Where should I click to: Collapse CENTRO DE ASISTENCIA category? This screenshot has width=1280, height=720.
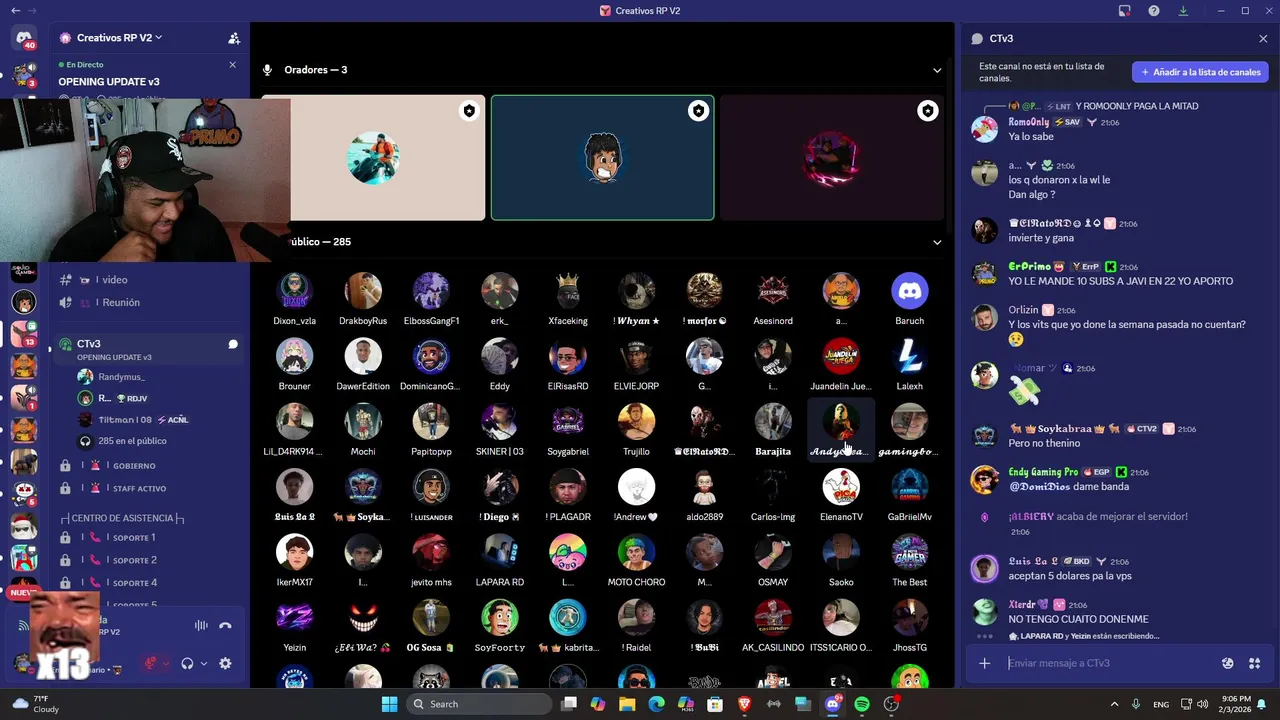[x=122, y=518]
